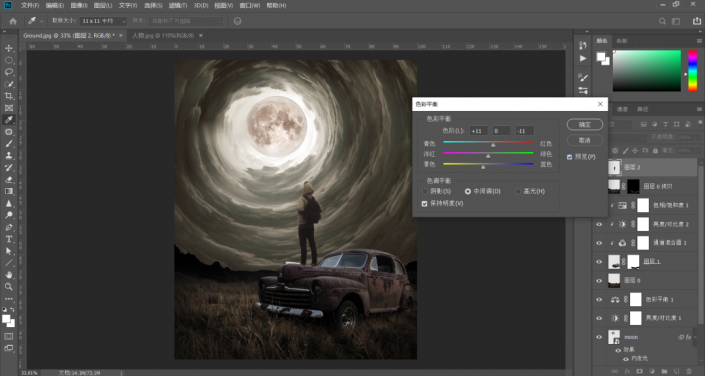
Task: Select the Hand tool
Action: pyautogui.click(x=9, y=275)
